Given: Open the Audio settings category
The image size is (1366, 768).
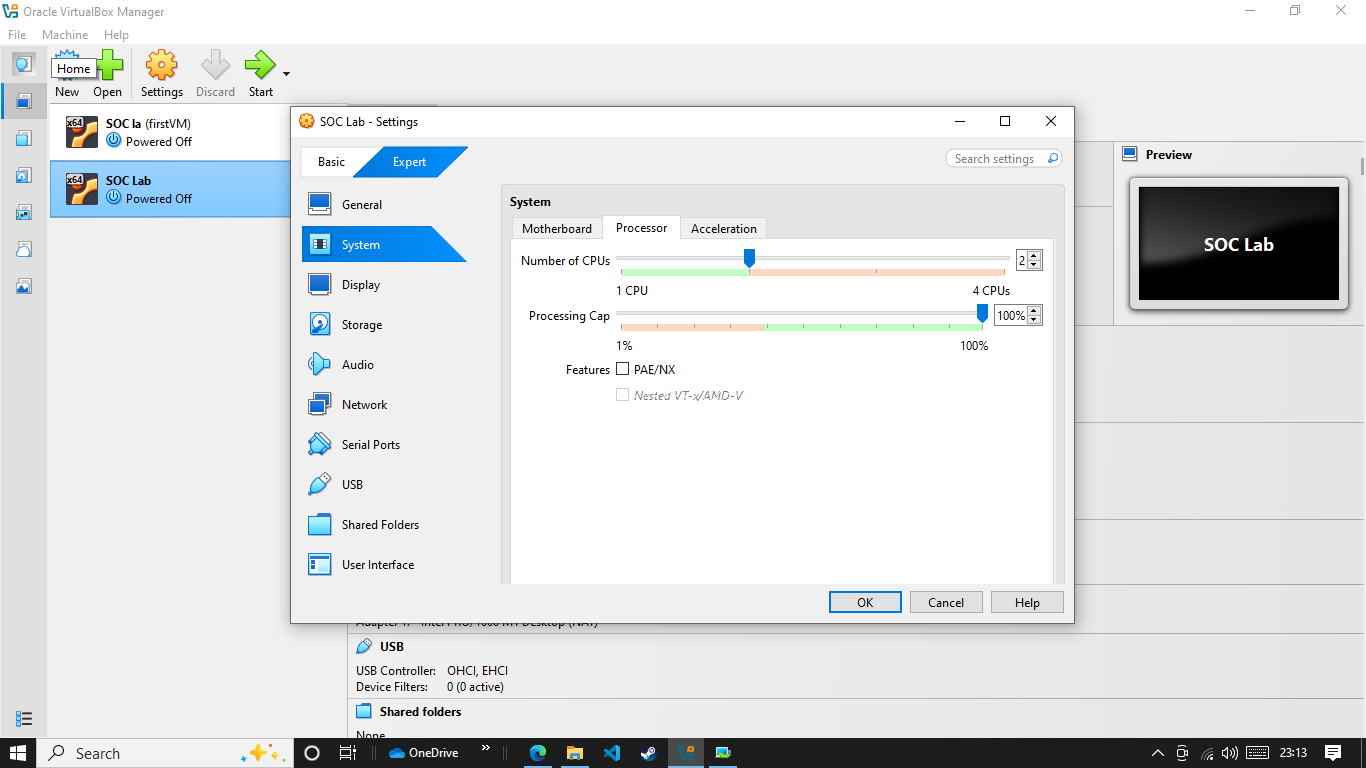Looking at the screenshot, I should (x=384, y=365).
